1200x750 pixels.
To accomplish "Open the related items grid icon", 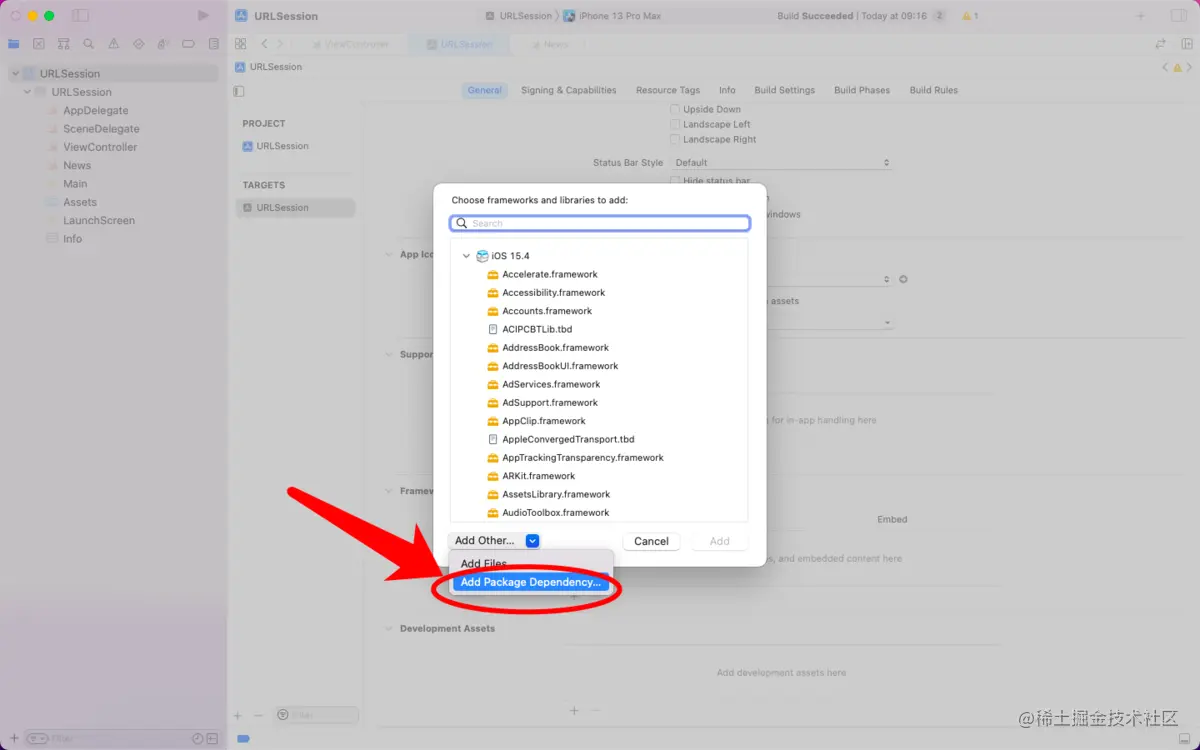I will (x=240, y=44).
